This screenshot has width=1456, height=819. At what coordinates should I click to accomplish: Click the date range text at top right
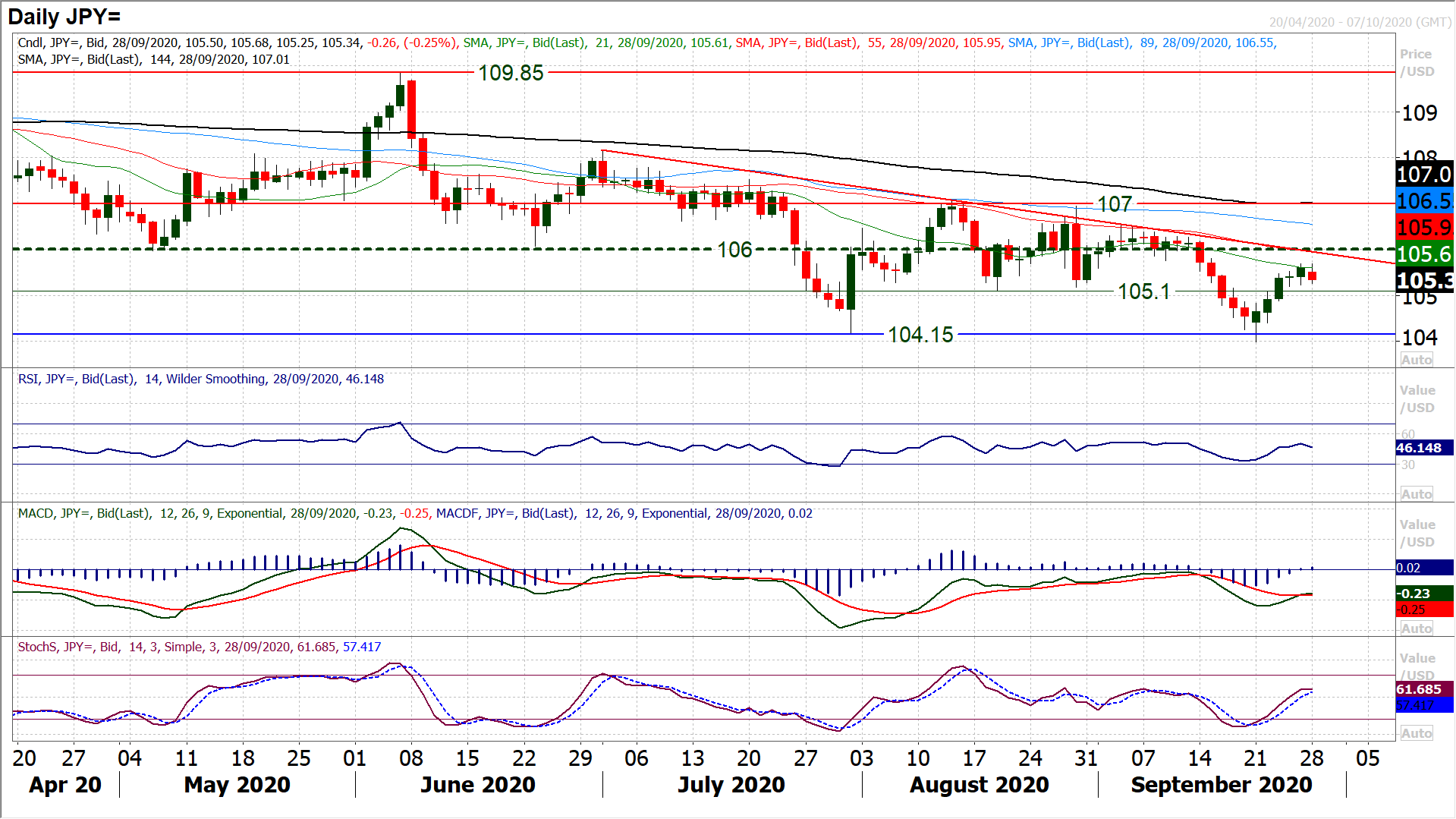click(1360, 22)
